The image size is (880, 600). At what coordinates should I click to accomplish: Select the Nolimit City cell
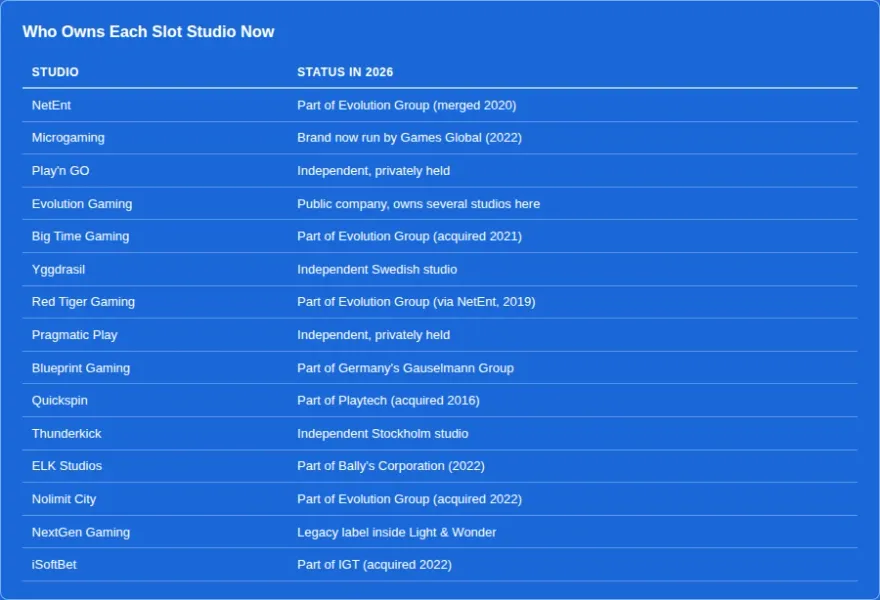[64, 499]
